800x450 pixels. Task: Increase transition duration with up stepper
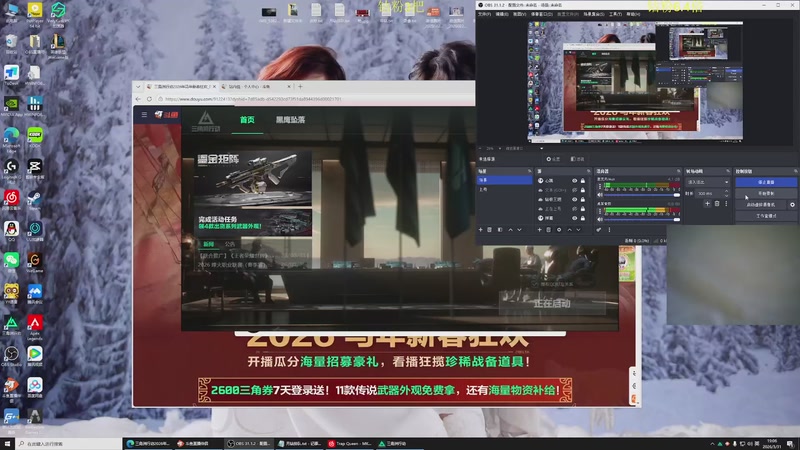click(x=727, y=191)
